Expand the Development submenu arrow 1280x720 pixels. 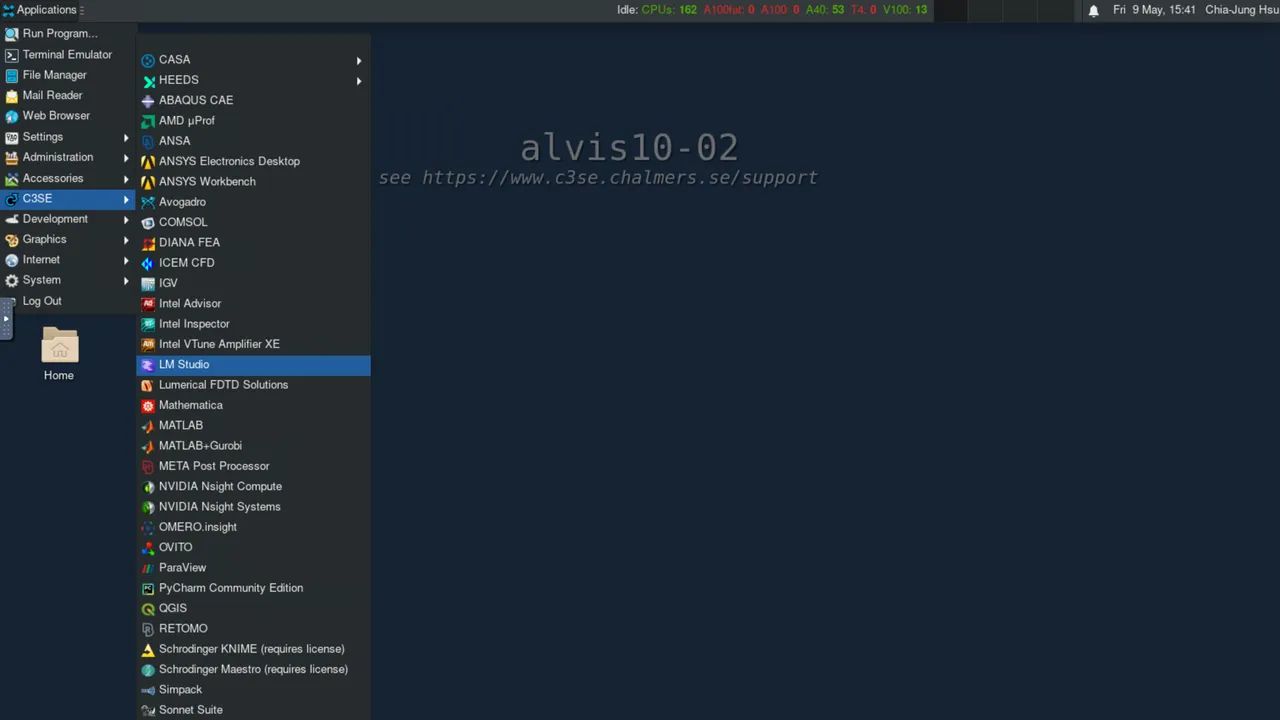[x=126, y=219]
